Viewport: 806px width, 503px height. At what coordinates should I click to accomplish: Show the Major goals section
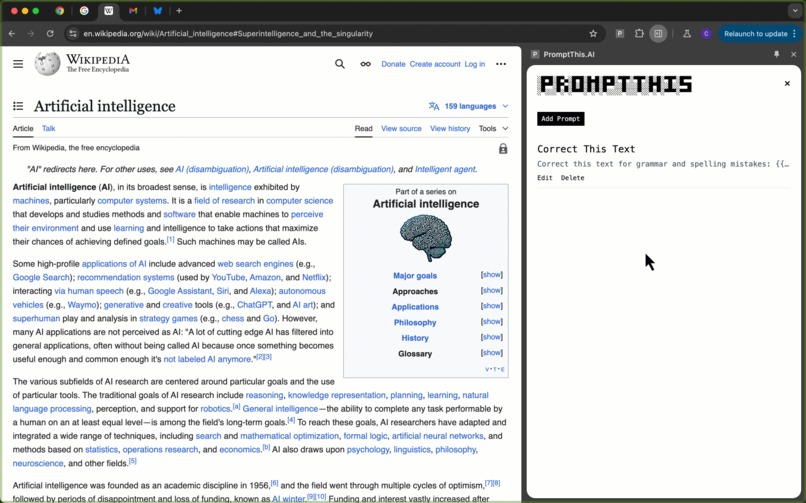pos(491,275)
